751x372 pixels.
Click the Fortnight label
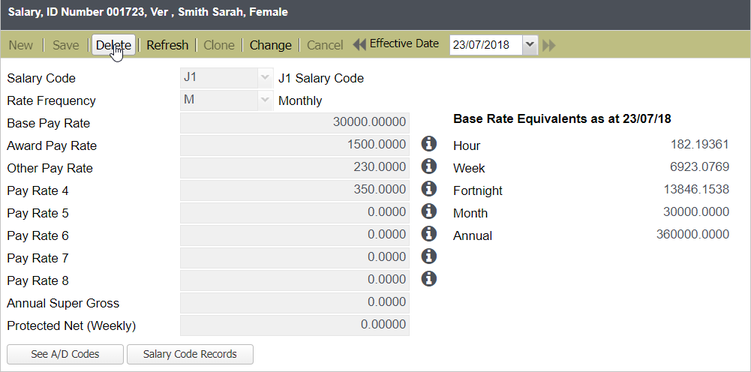(x=478, y=191)
